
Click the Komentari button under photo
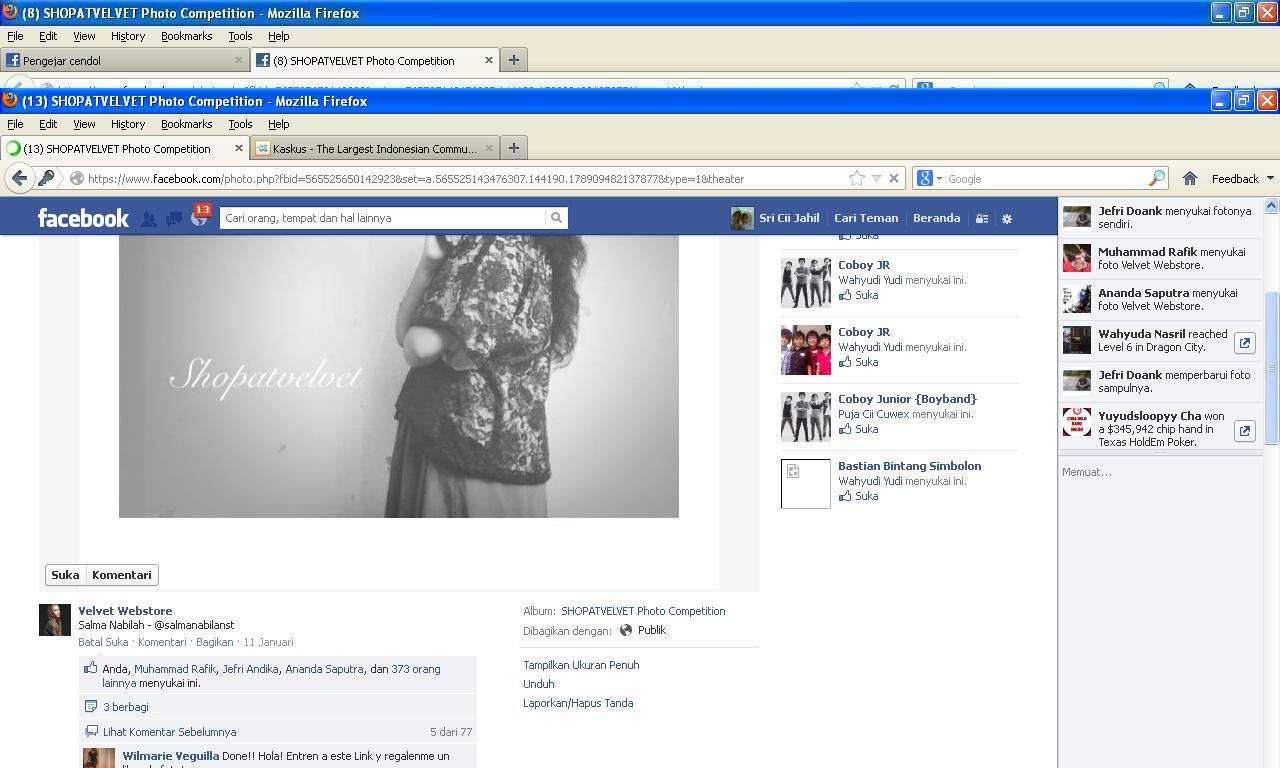point(122,575)
